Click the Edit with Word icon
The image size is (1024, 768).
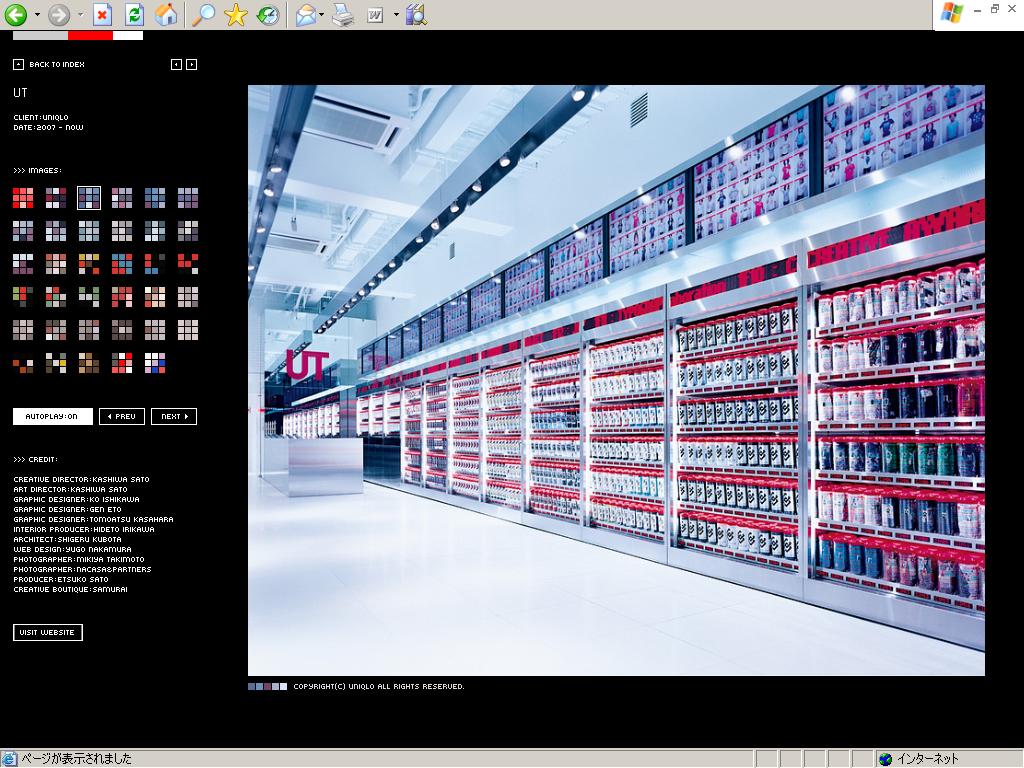375,14
